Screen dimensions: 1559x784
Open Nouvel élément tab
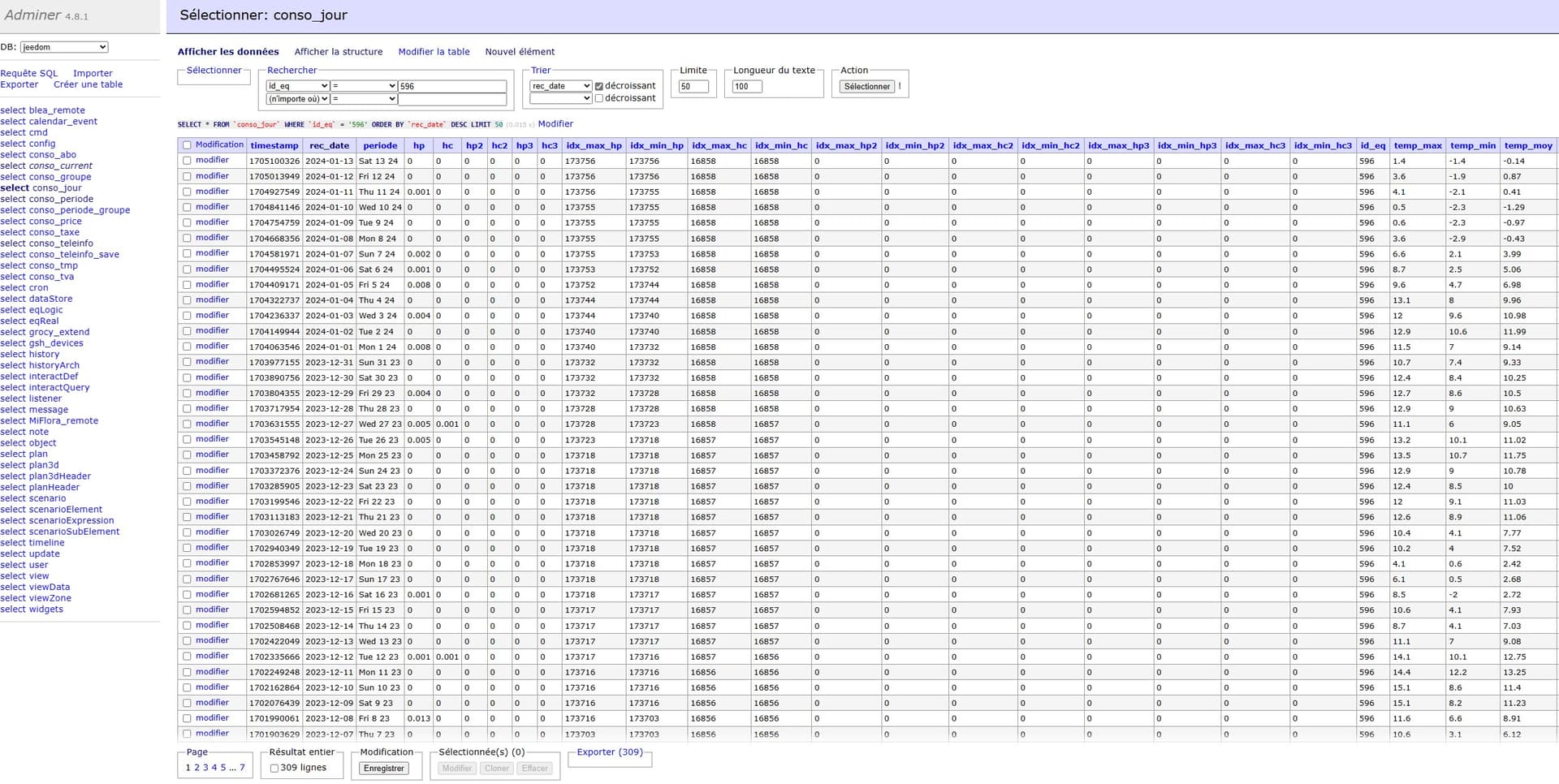click(520, 52)
